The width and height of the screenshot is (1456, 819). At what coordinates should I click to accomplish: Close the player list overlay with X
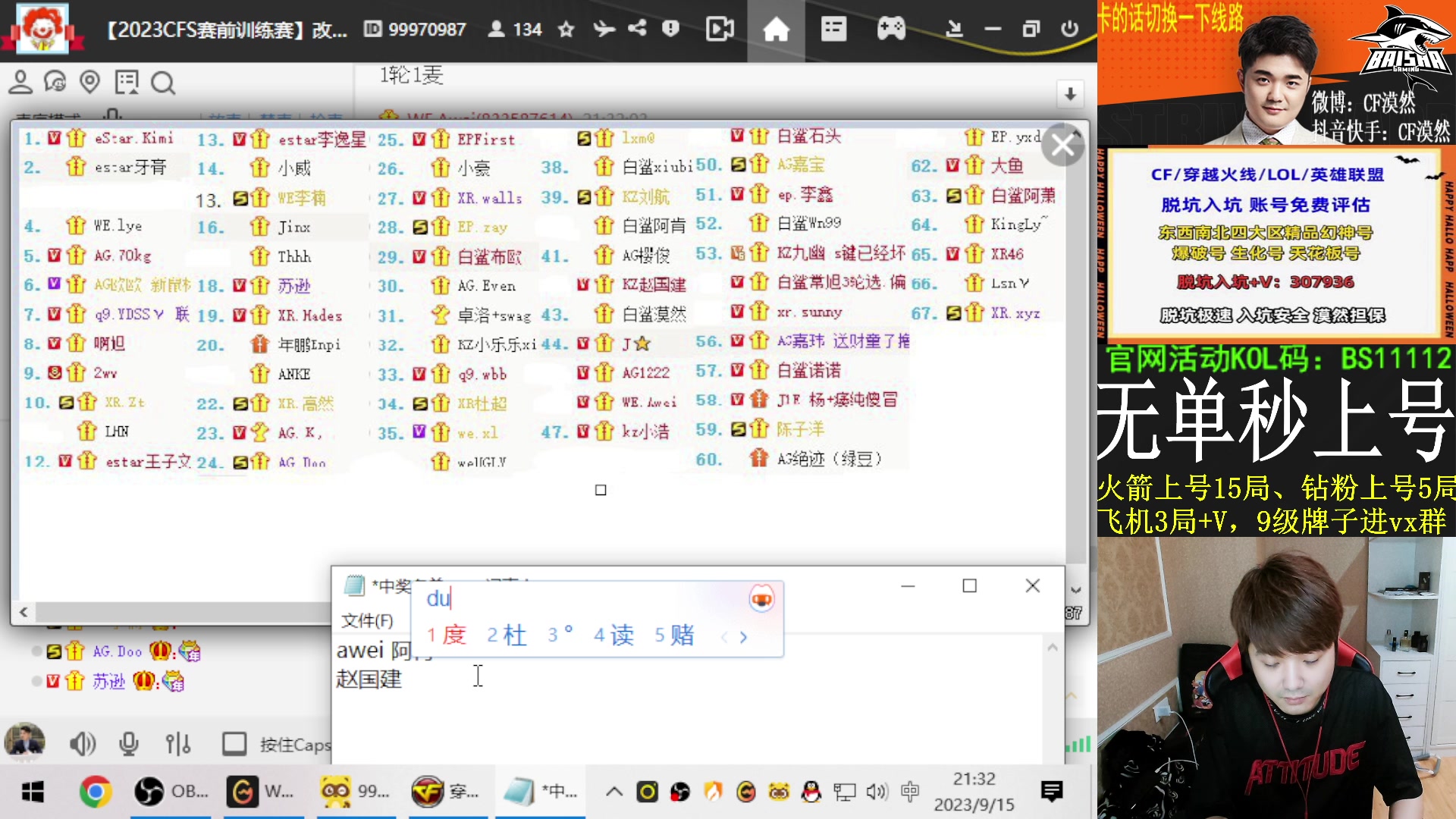[x=1062, y=145]
